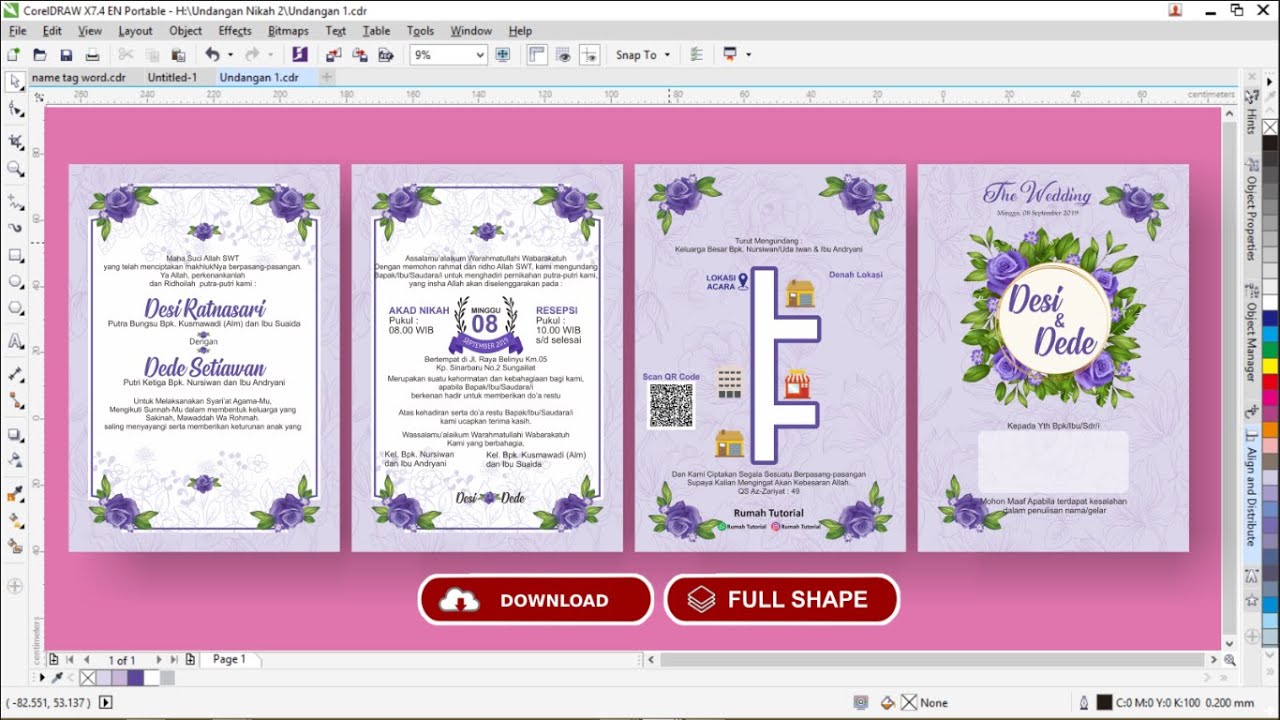Click the Page 1 tab
The image size is (1280, 720).
click(229, 659)
